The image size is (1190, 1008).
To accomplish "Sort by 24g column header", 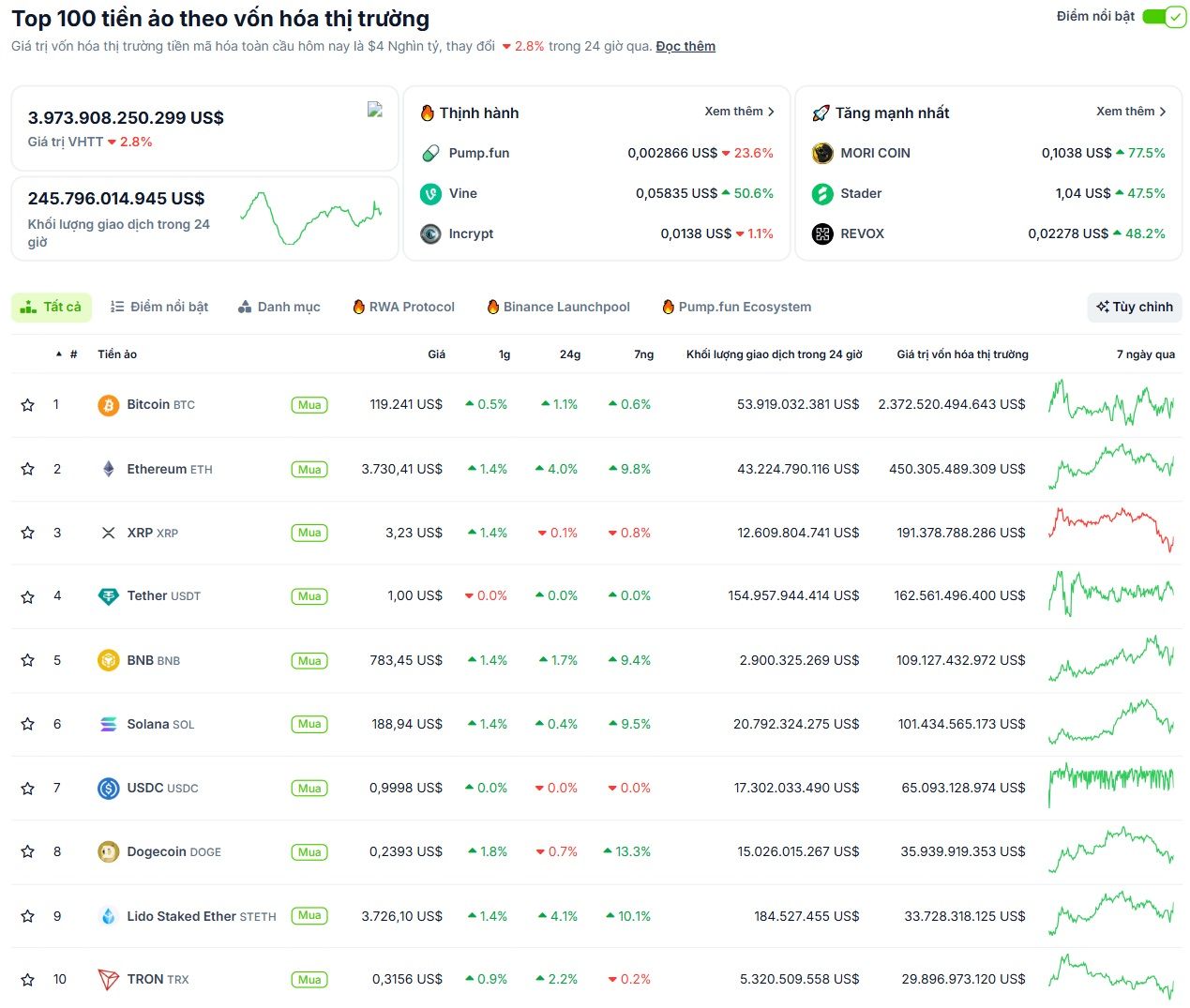I will coord(570,354).
